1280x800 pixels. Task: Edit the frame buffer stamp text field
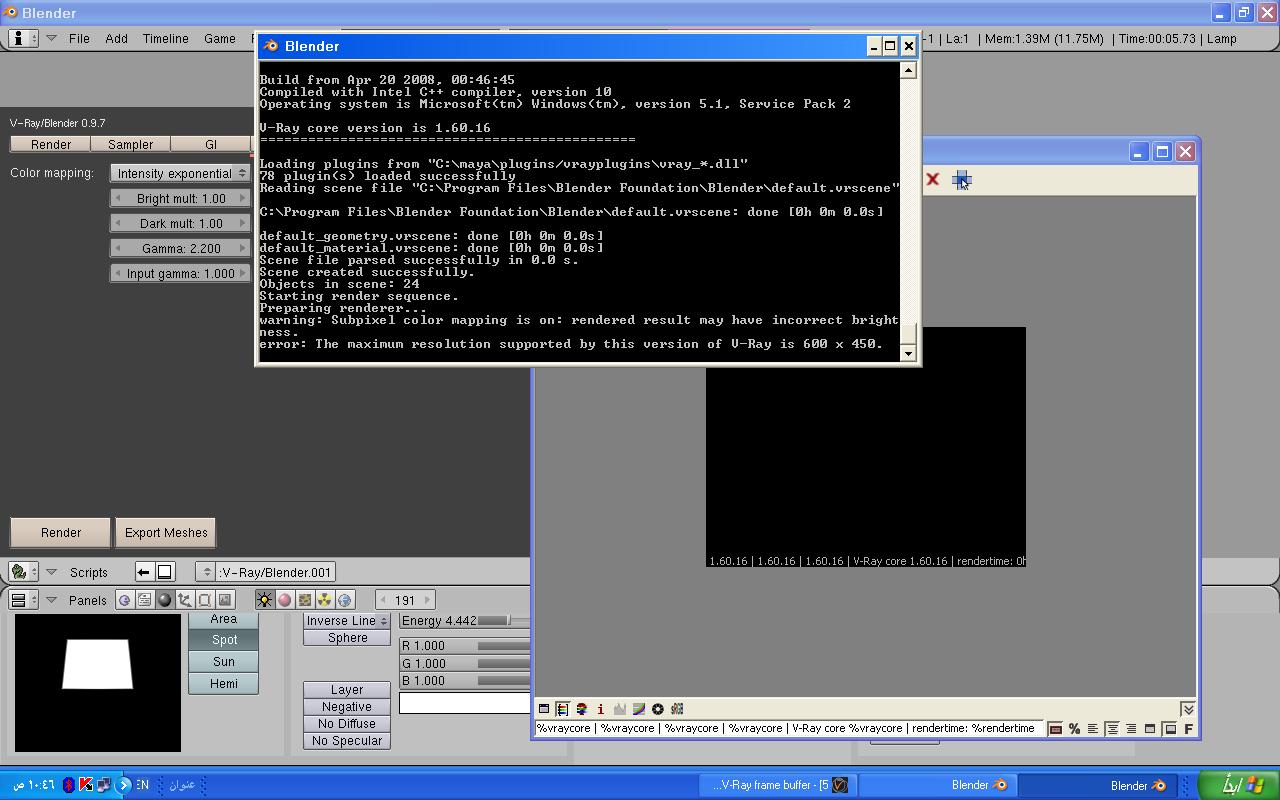point(789,728)
